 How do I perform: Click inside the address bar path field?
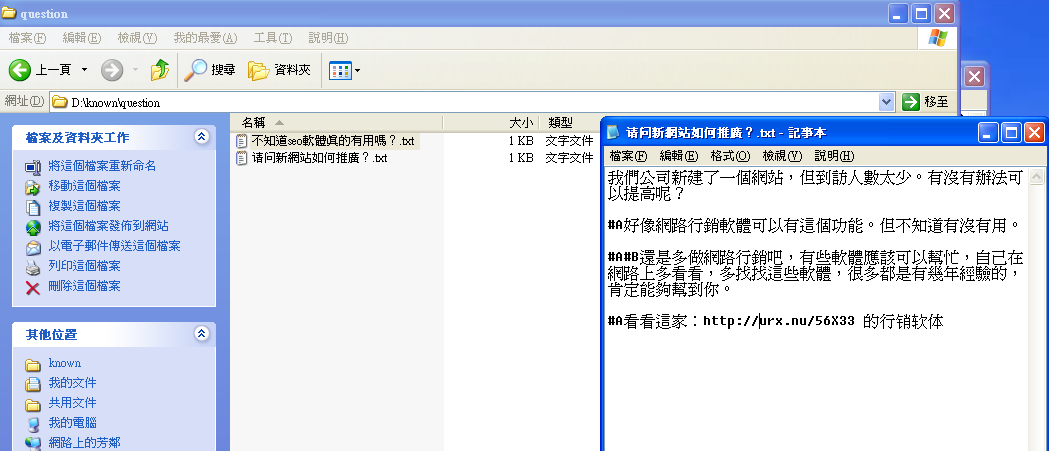[450, 102]
